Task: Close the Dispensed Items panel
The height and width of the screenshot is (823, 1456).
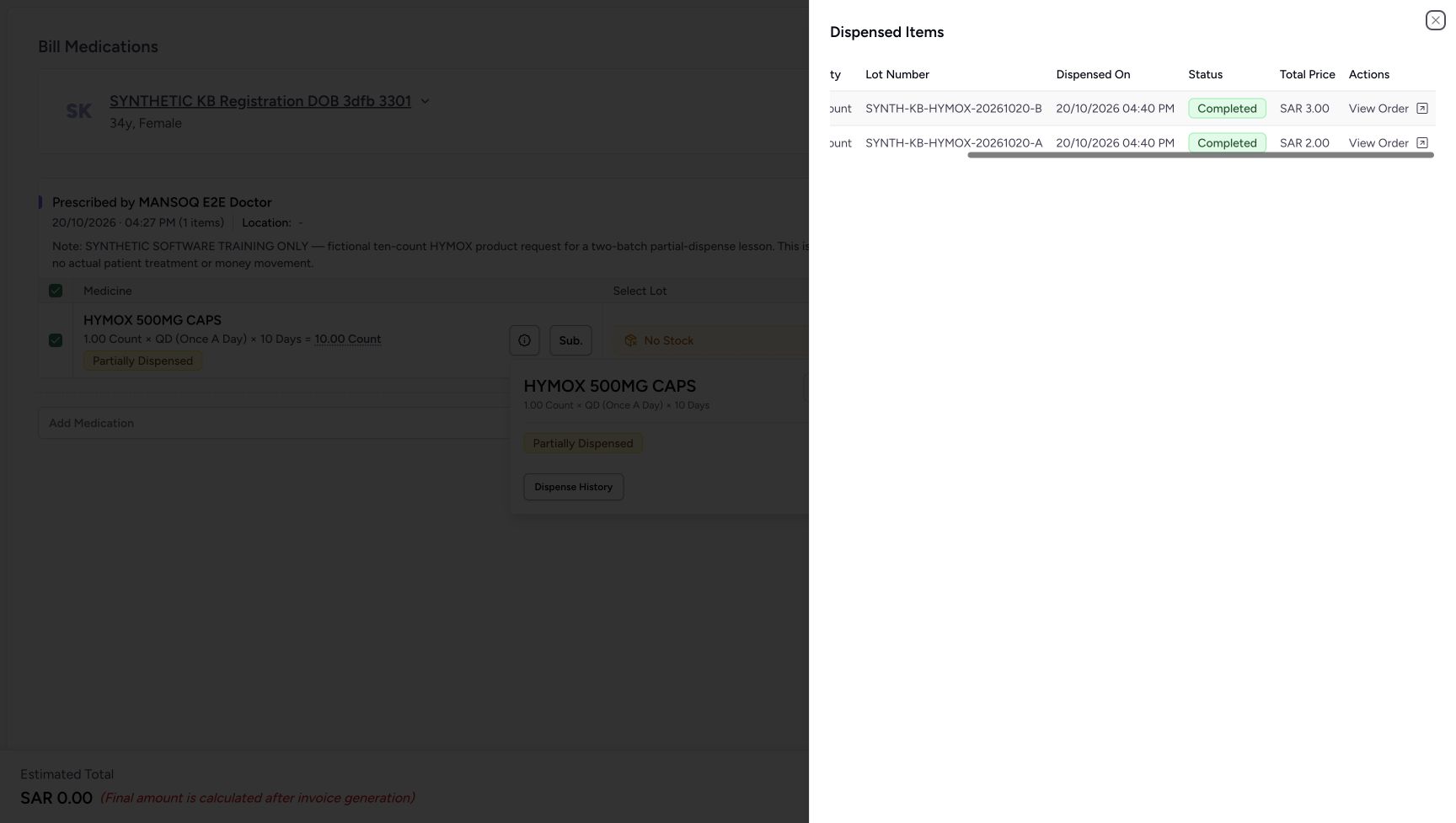Action: (1435, 20)
